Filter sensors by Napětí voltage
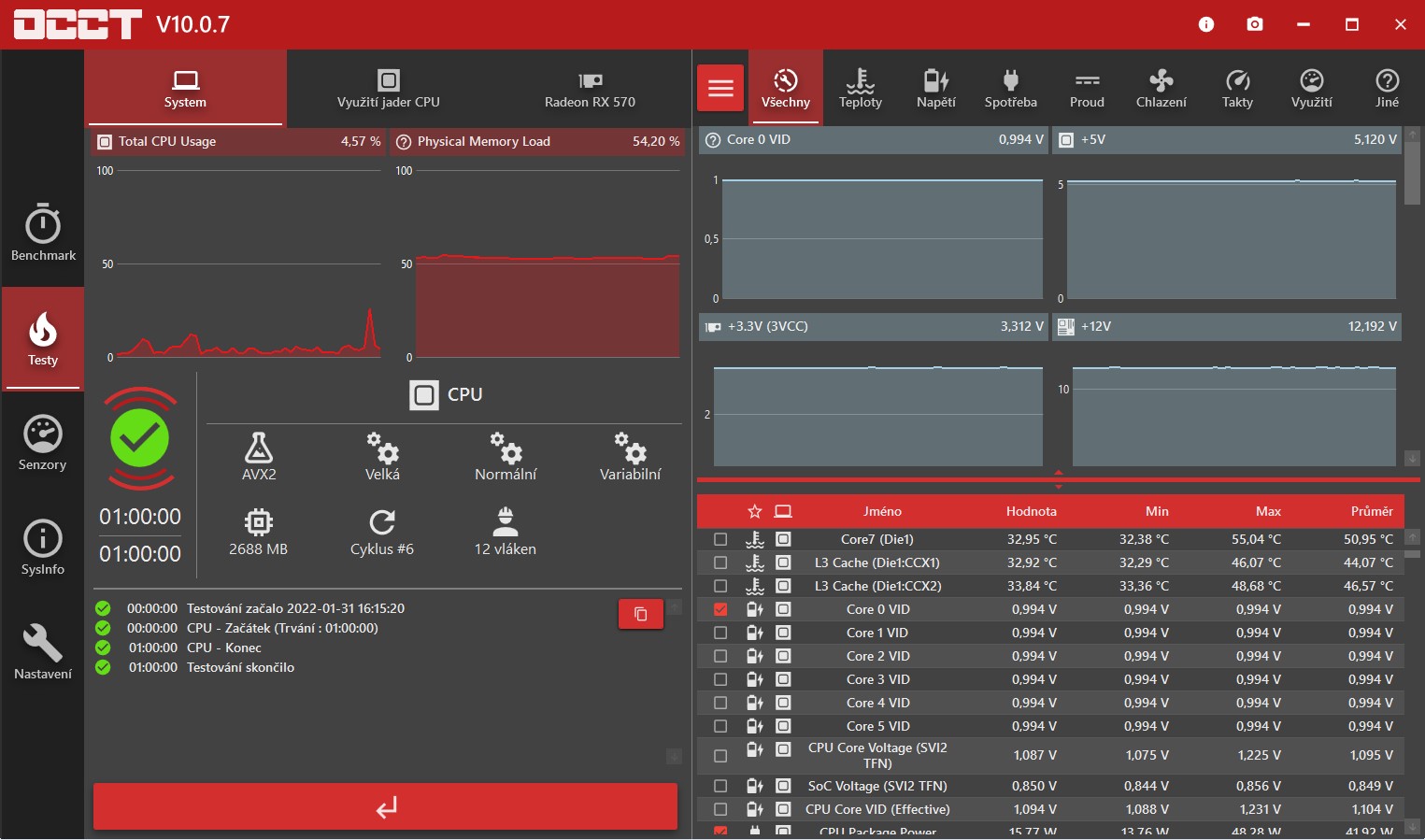This screenshot has width=1425, height=840. [x=935, y=89]
